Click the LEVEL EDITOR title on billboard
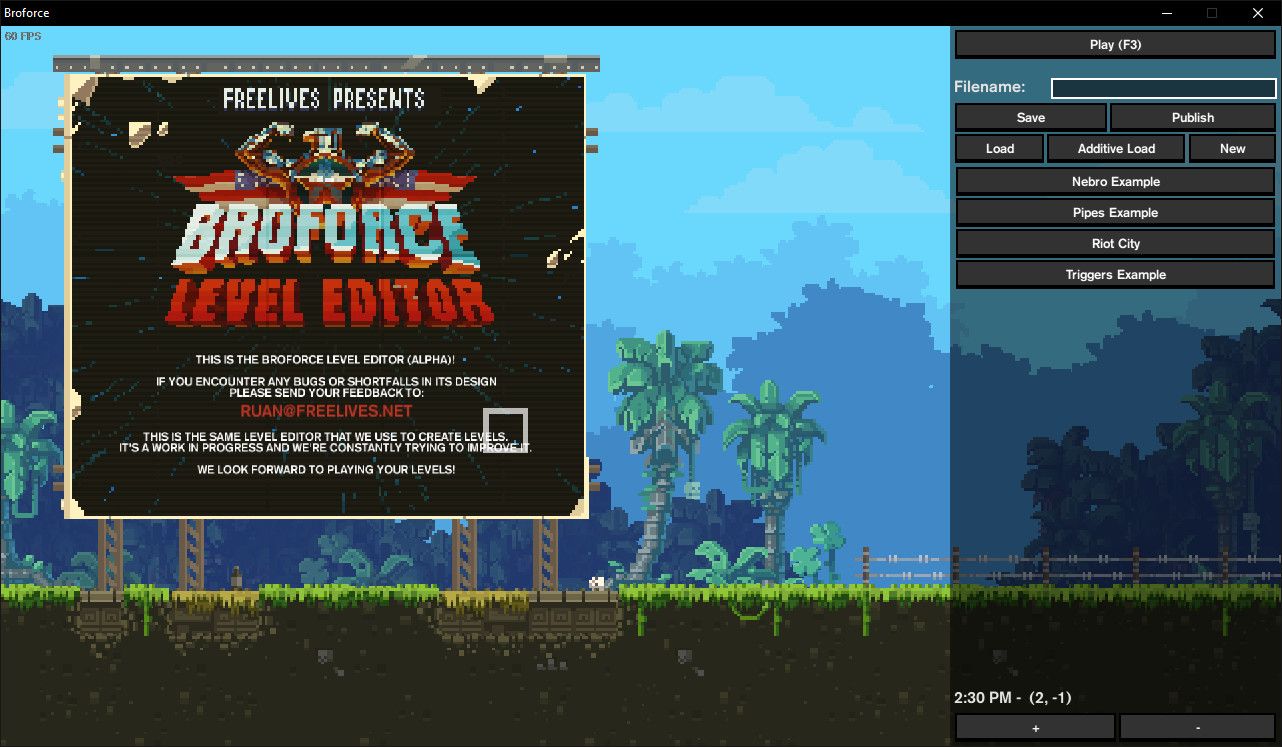This screenshot has width=1282, height=747. pyautogui.click(x=330, y=302)
